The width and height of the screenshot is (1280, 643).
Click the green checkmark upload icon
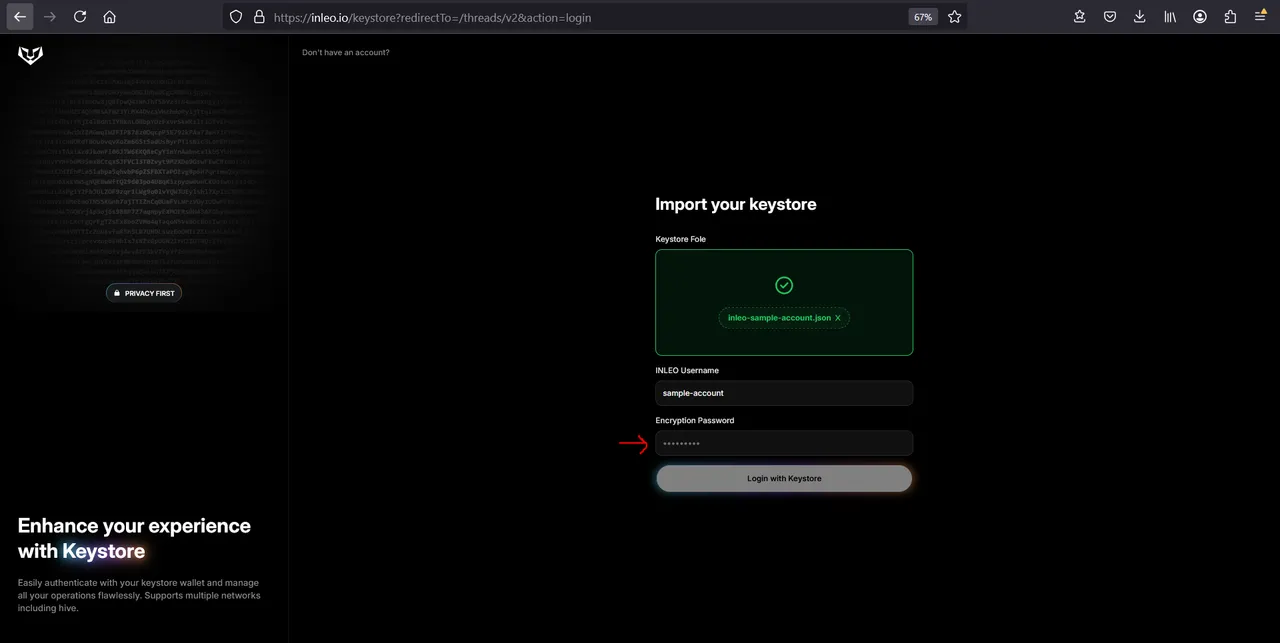[x=784, y=285]
